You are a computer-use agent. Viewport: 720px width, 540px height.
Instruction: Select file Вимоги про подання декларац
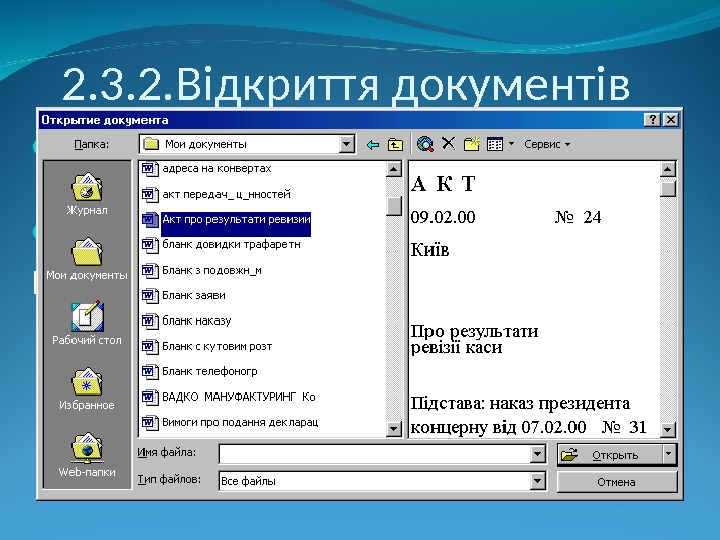pyautogui.click(x=240, y=422)
